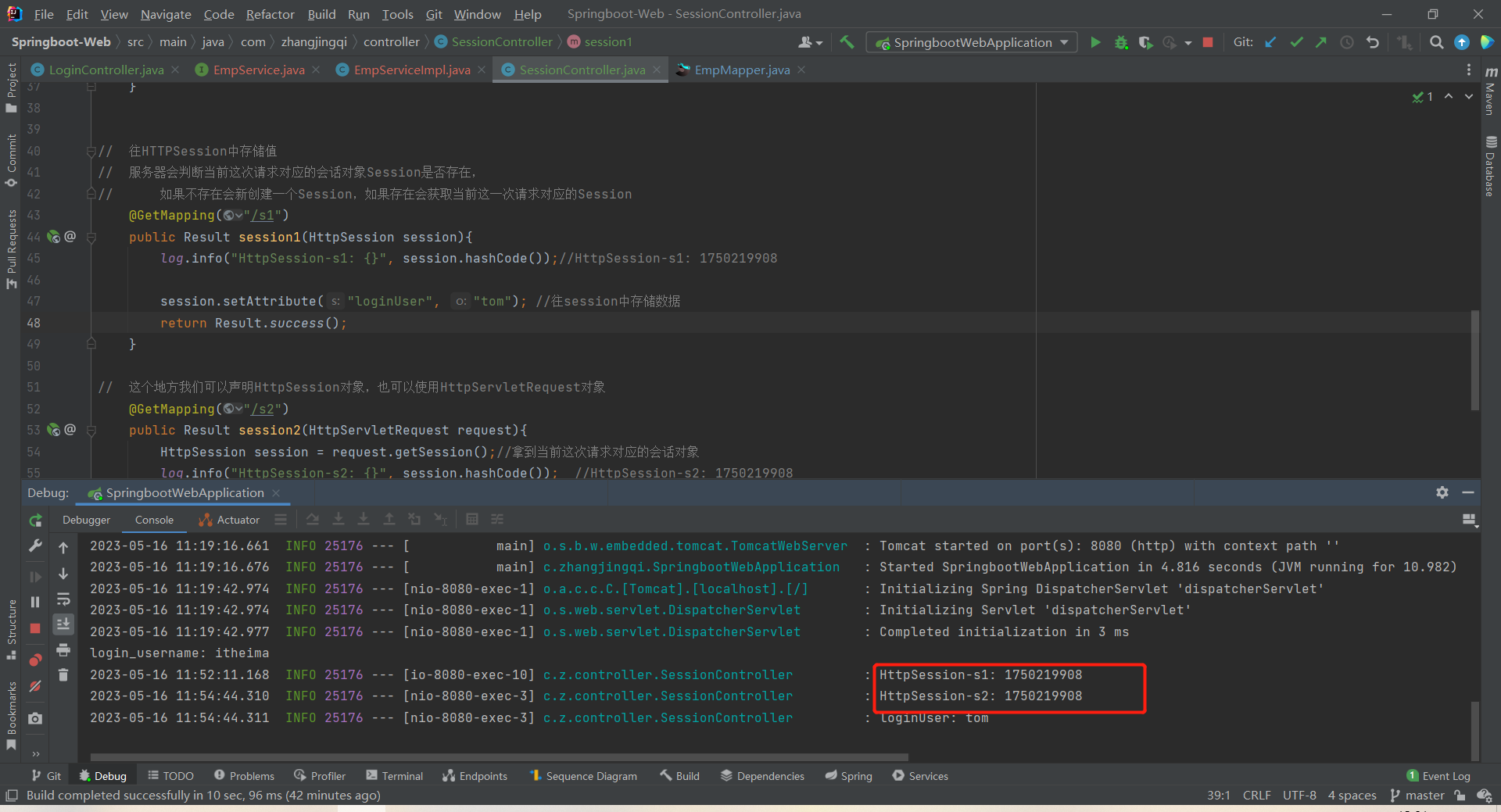Open the user/code-with-me dropdown
This screenshot has width=1501, height=812.
810,42
